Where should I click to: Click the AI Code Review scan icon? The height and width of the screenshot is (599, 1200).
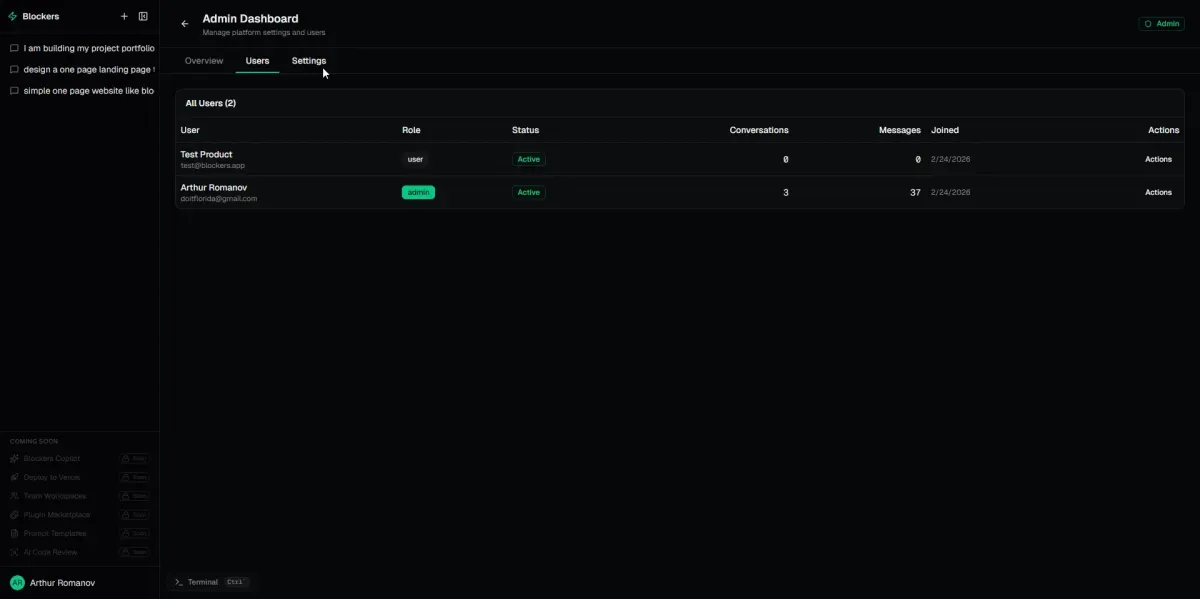coord(14,552)
